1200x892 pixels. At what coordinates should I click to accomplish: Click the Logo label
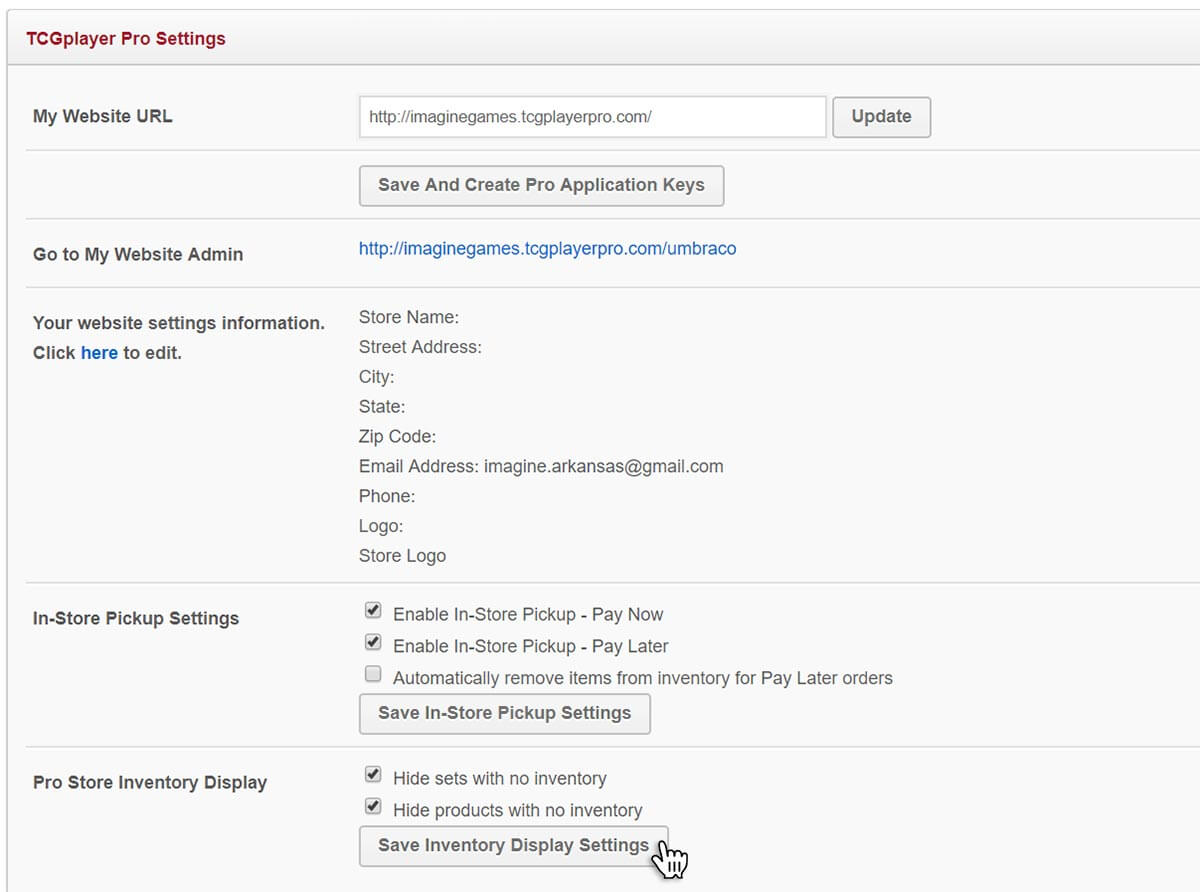pyautogui.click(x=381, y=527)
